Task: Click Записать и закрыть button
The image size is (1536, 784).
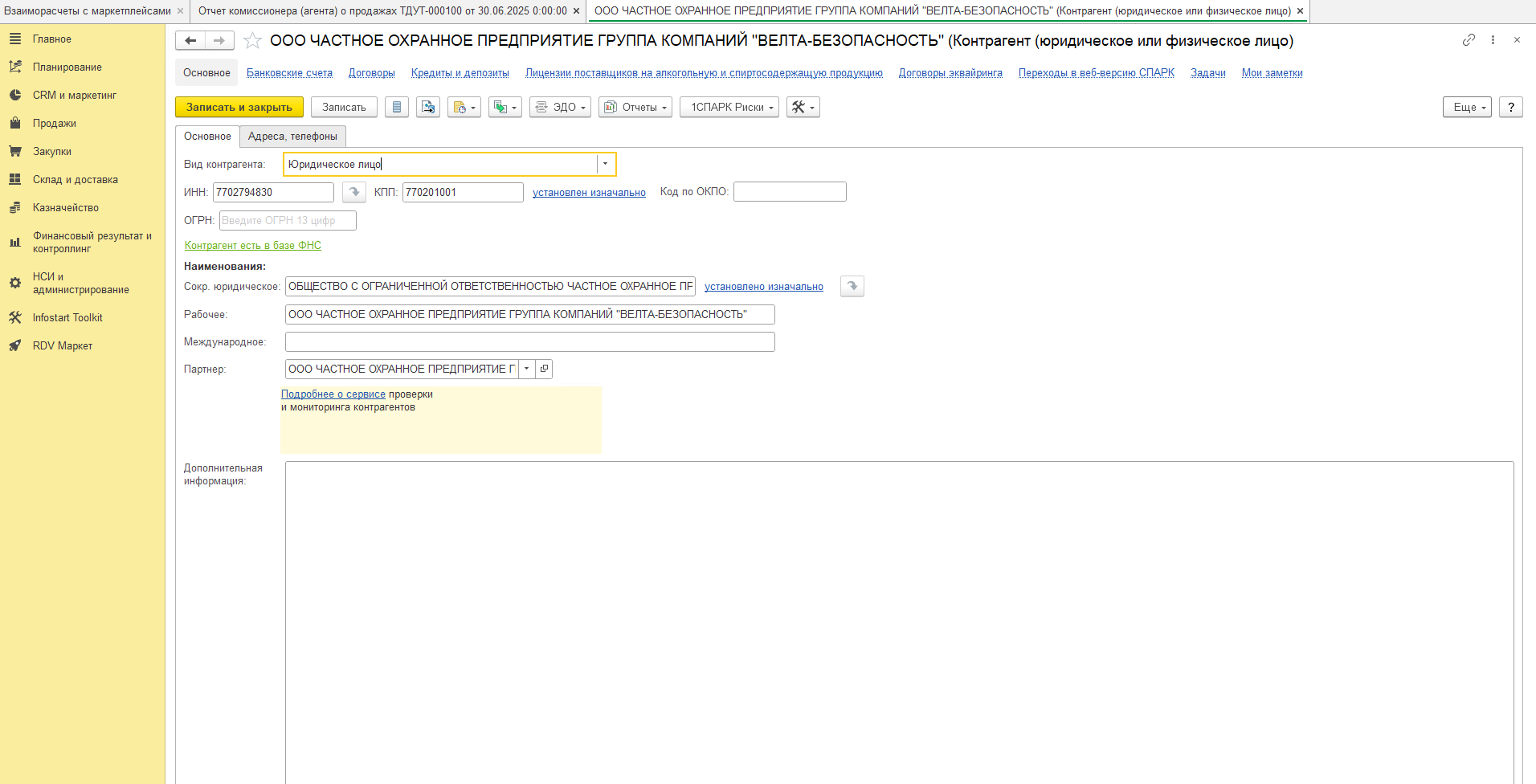Action: [239, 107]
